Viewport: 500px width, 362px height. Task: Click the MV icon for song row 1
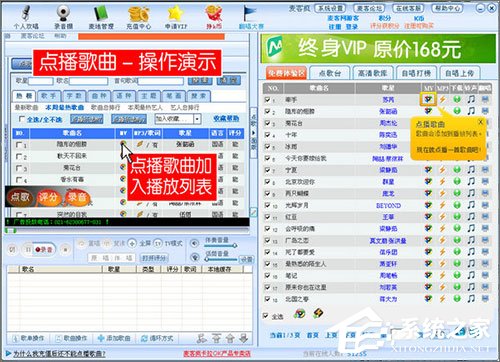click(428, 99)
